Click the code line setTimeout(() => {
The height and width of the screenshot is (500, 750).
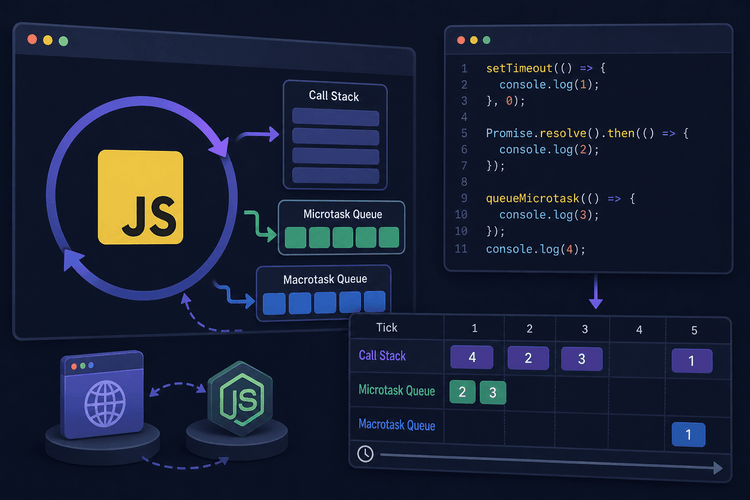point(546,68)
